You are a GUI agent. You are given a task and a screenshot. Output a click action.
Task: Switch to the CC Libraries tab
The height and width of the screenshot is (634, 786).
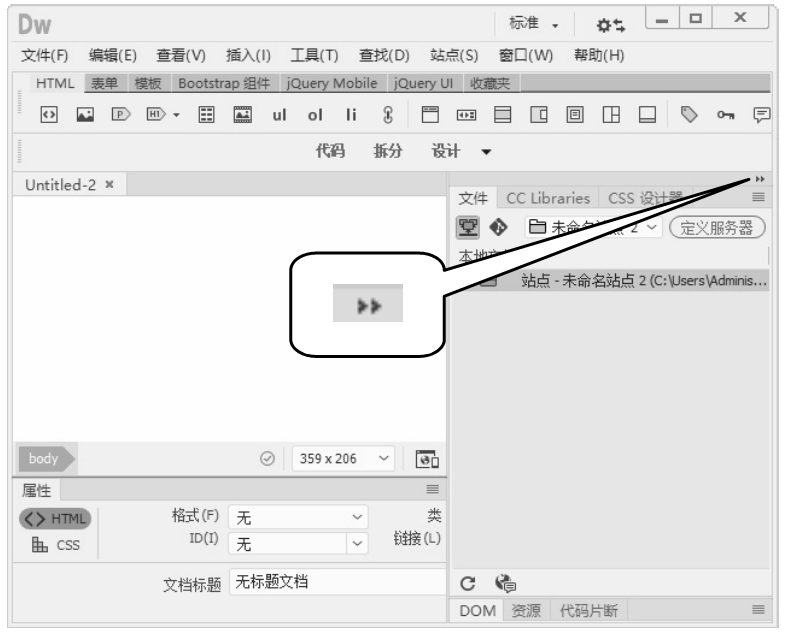click(548, 198)
